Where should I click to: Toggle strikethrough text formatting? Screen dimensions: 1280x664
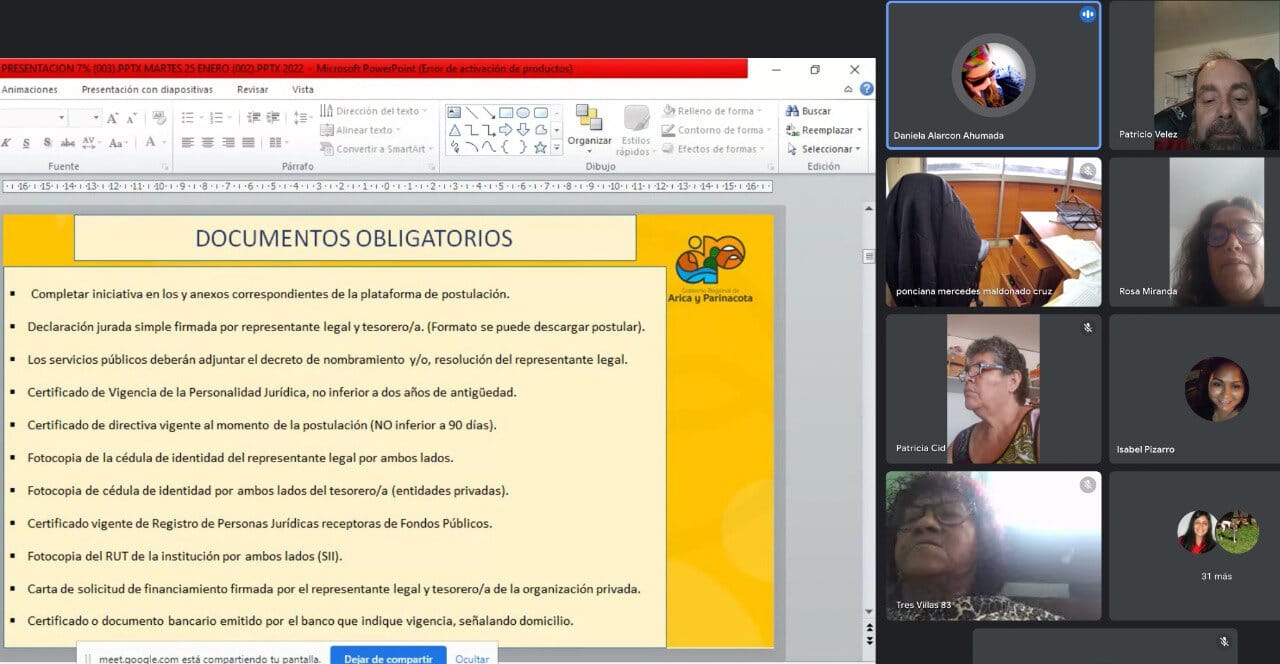(x=68, y=143)
